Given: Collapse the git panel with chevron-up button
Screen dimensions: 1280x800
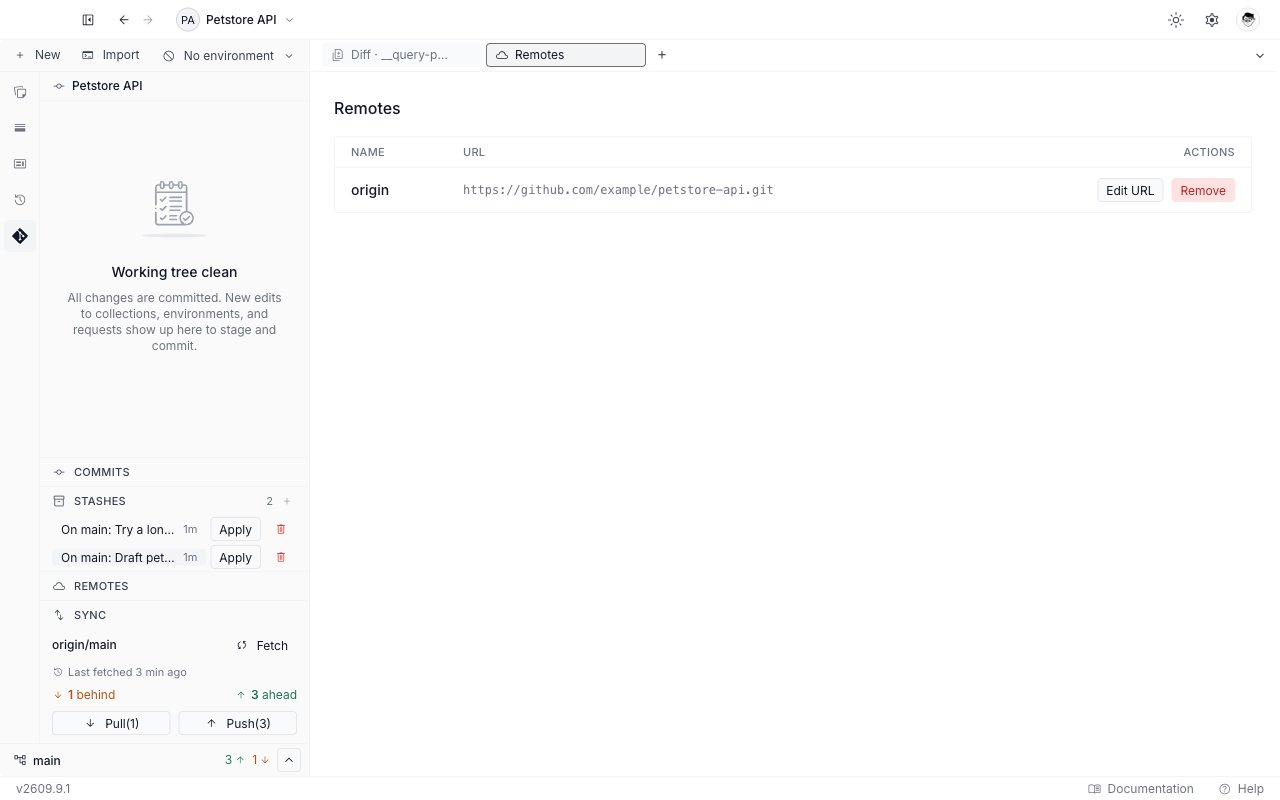Looking at the screenshot, I should coord(289,760).
